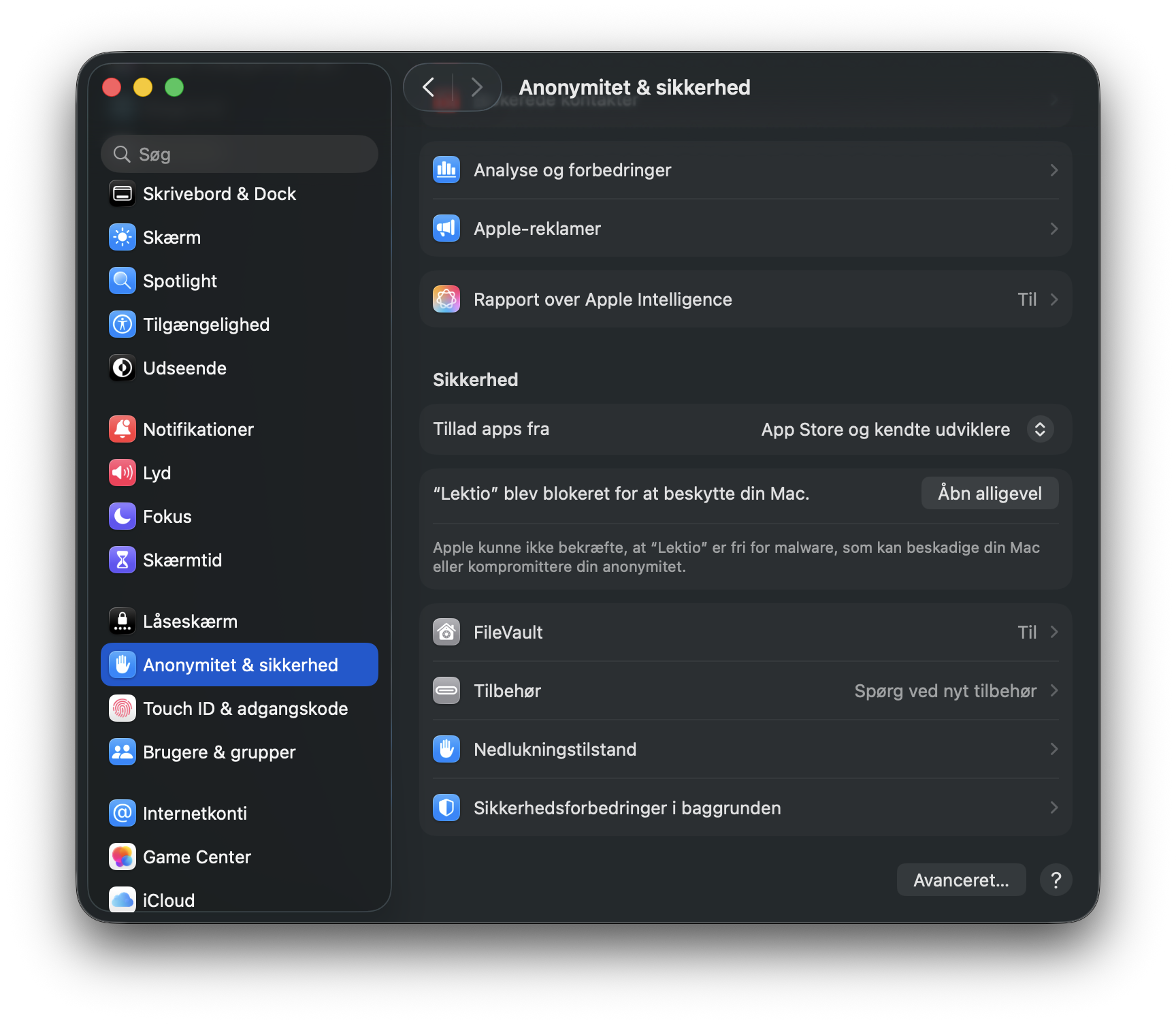Click the 'Åbn alligevel' button
Image resolution: width=1176 pixels, height=1024 pixels.
tap(990, 494)
